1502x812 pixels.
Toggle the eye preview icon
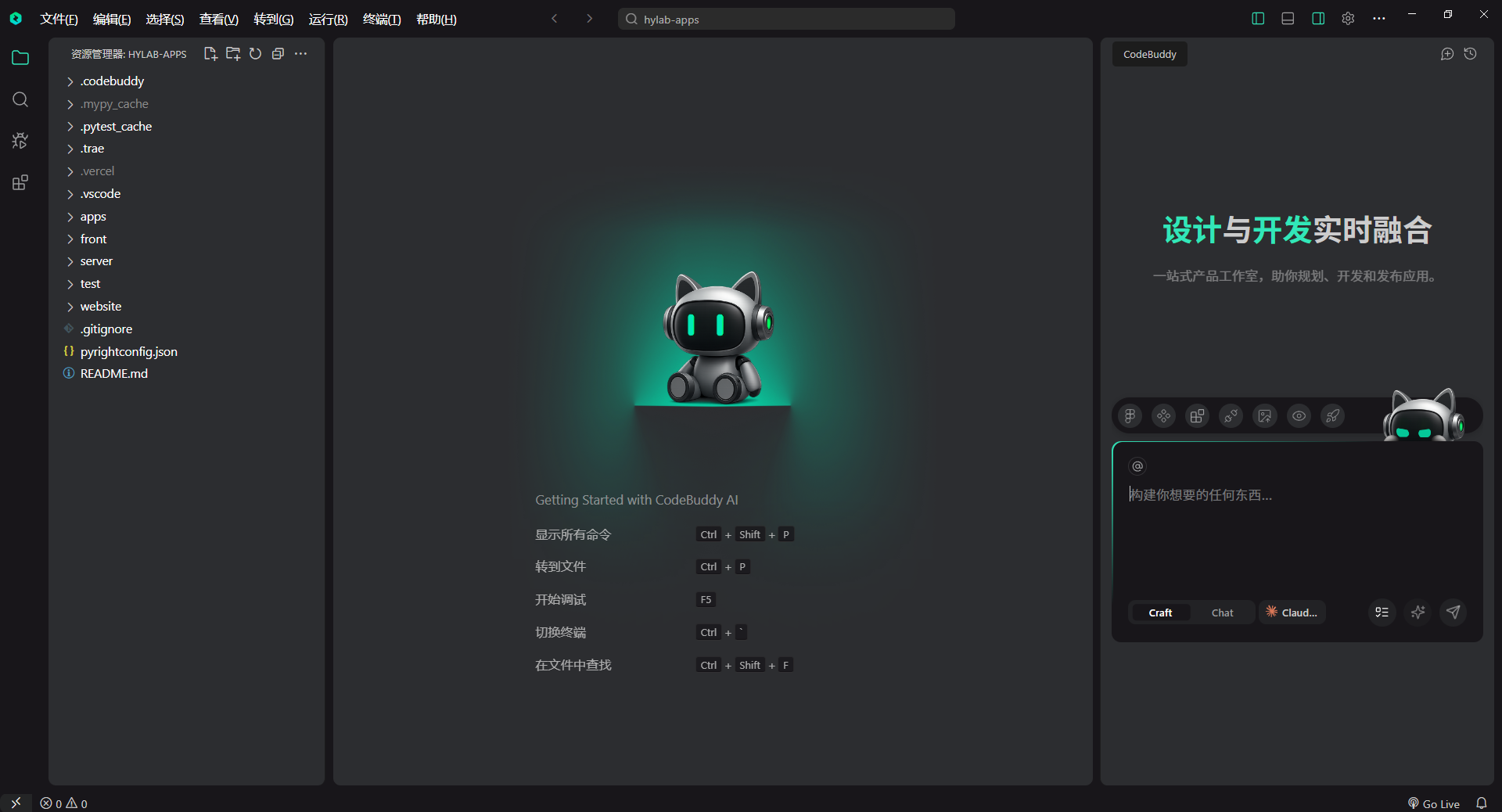point(1299,416)
